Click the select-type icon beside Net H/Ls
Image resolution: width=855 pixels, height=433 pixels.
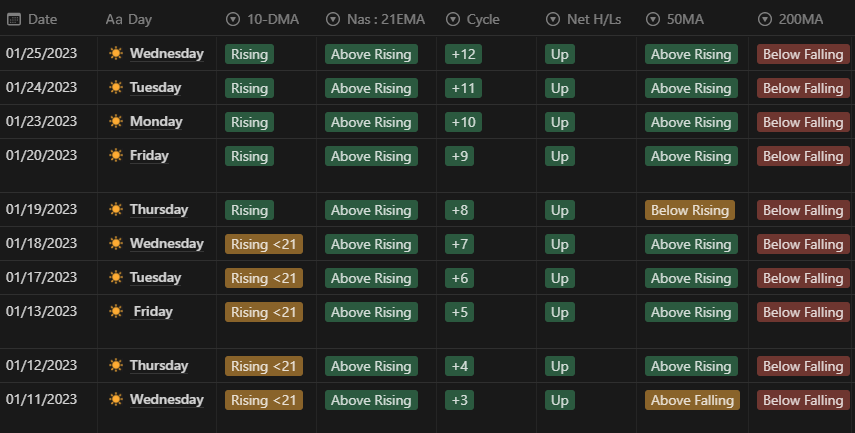553,20
